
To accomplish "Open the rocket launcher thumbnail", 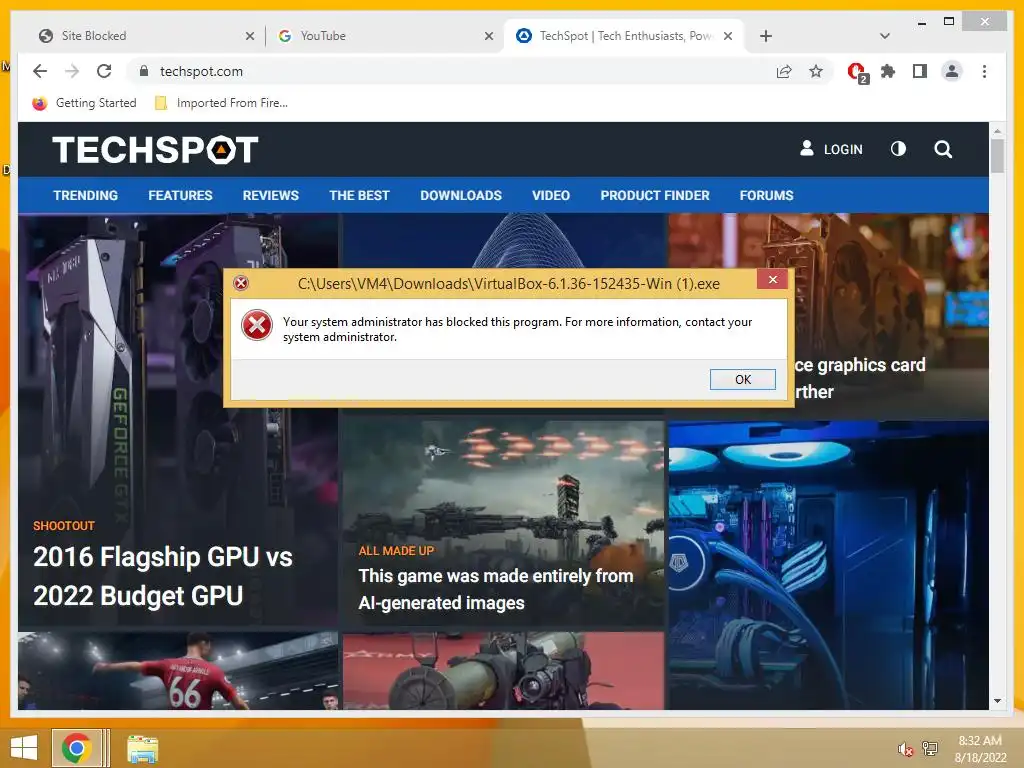I will pyautogui.click(x=503, y=671).
